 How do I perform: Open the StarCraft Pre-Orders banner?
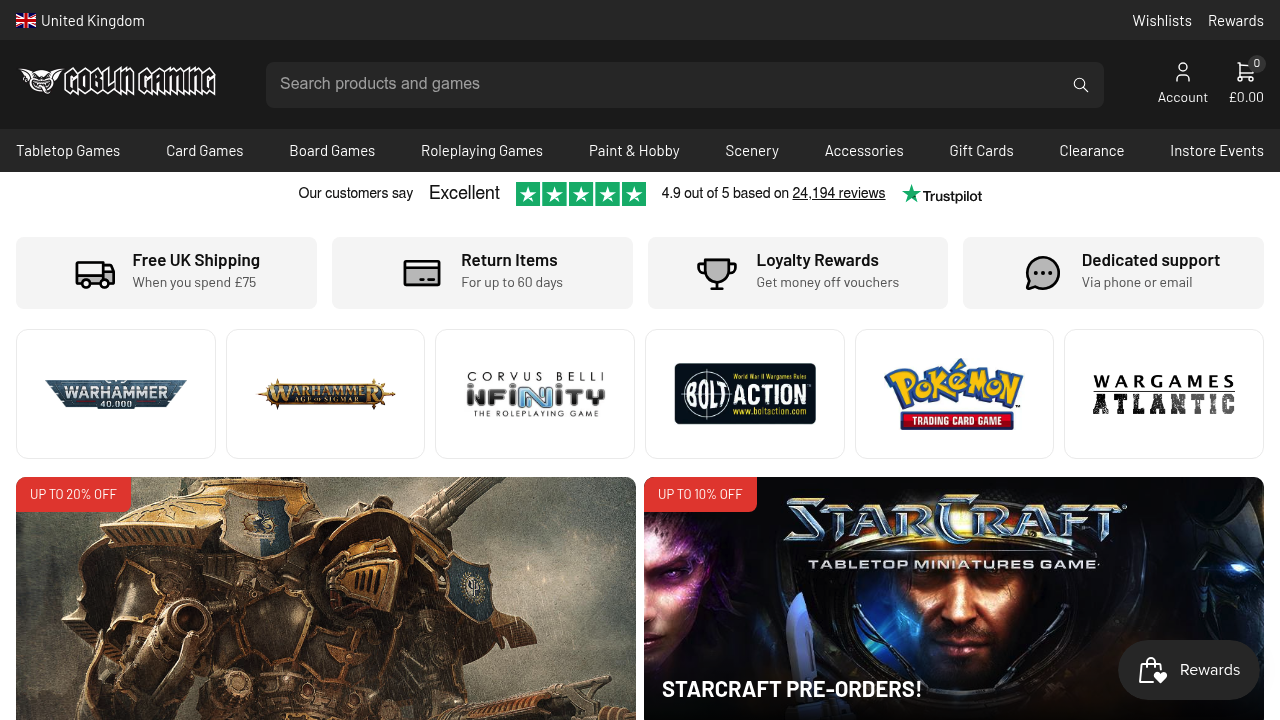[954, 598]
